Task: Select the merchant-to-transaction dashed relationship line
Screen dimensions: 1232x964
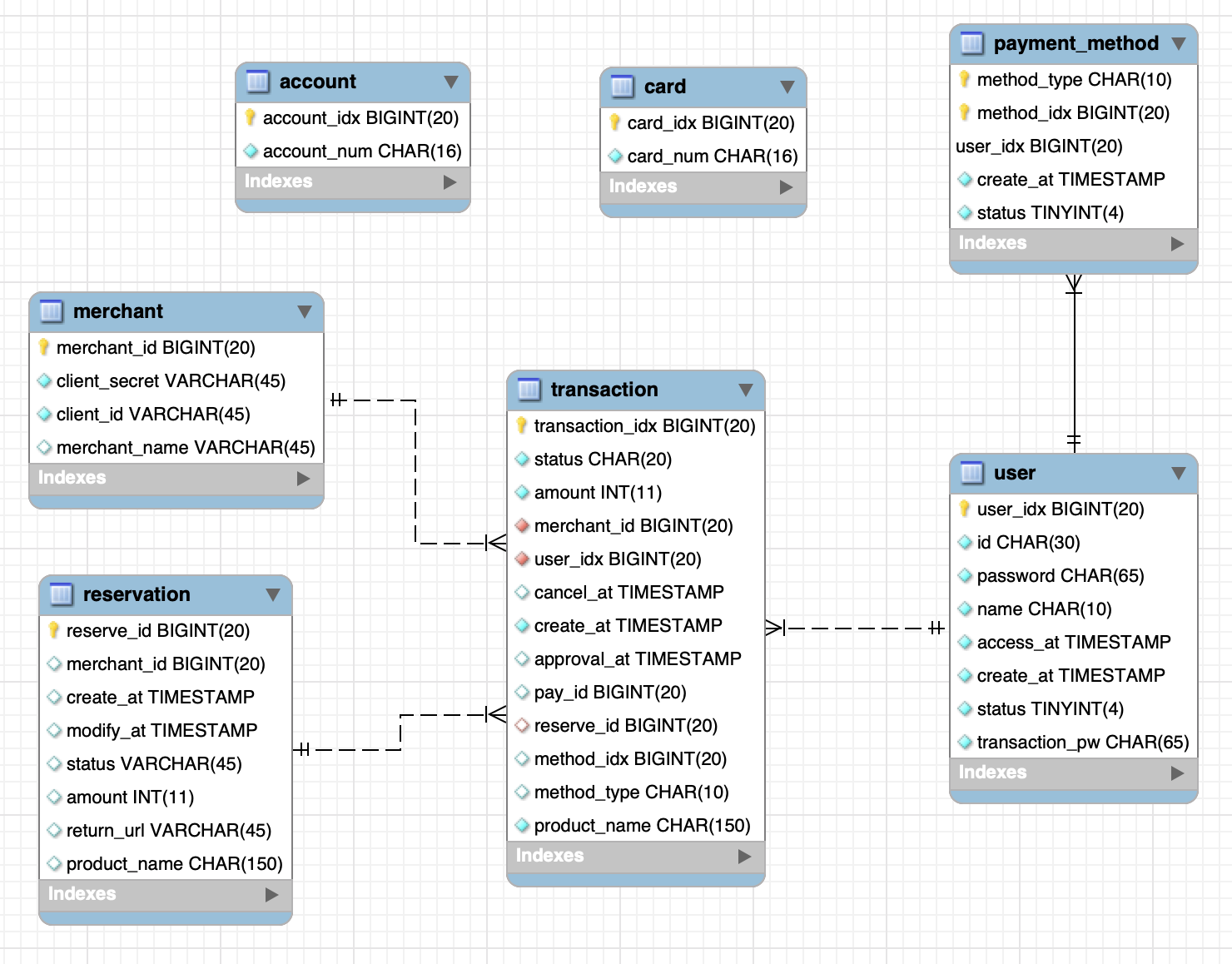Action: pyautogui.click(x=415, y=471)
